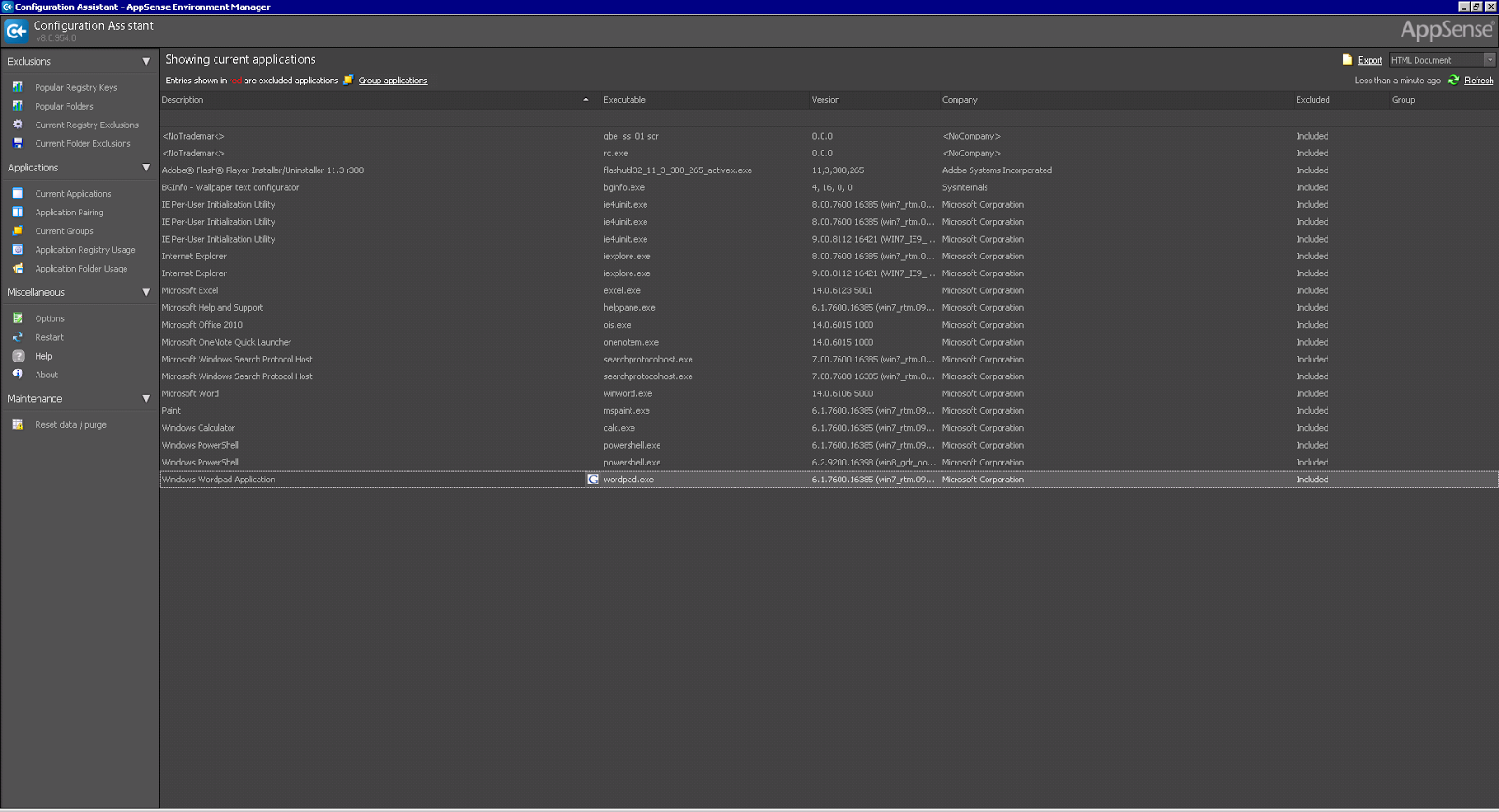Sort by the Company column header
The width and height of the screenshot is (1499, 812).
point(1117,100)
